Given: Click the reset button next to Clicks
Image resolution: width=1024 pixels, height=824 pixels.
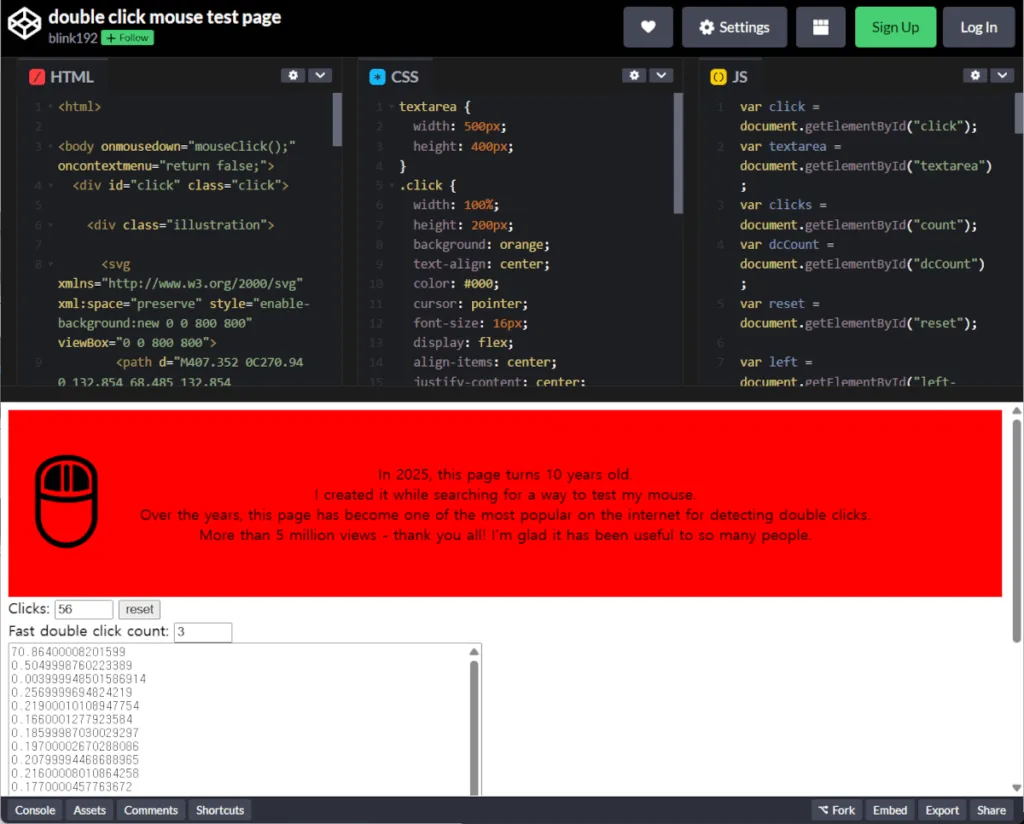Looking at the screenshot, I should (139, 609).
